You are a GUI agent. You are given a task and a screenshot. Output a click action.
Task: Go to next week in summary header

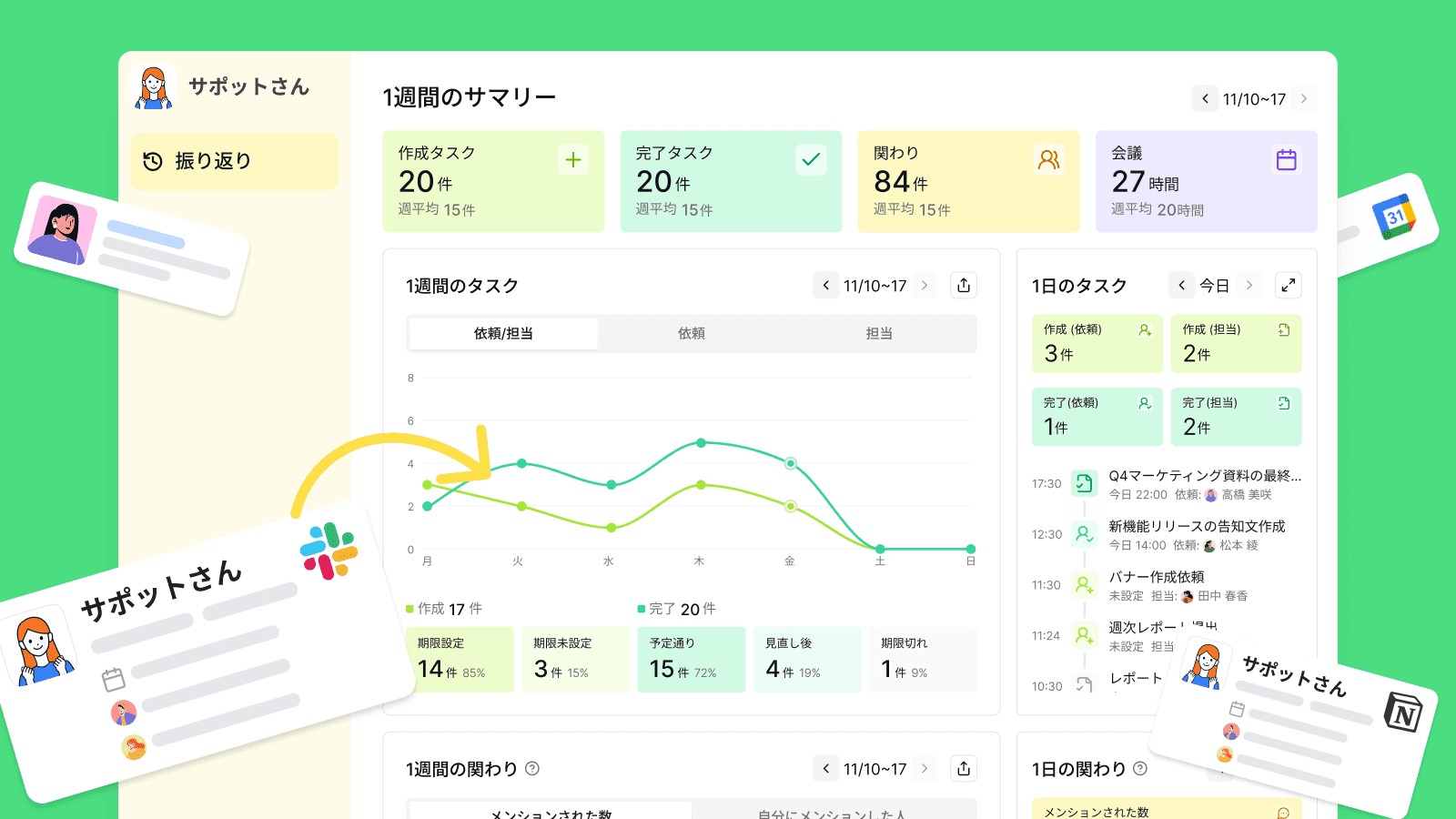pos(1304,98)
